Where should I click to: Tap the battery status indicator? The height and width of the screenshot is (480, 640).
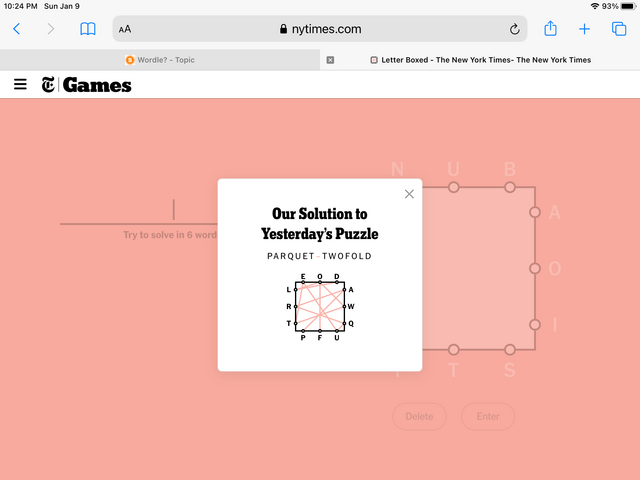point(628,6)
